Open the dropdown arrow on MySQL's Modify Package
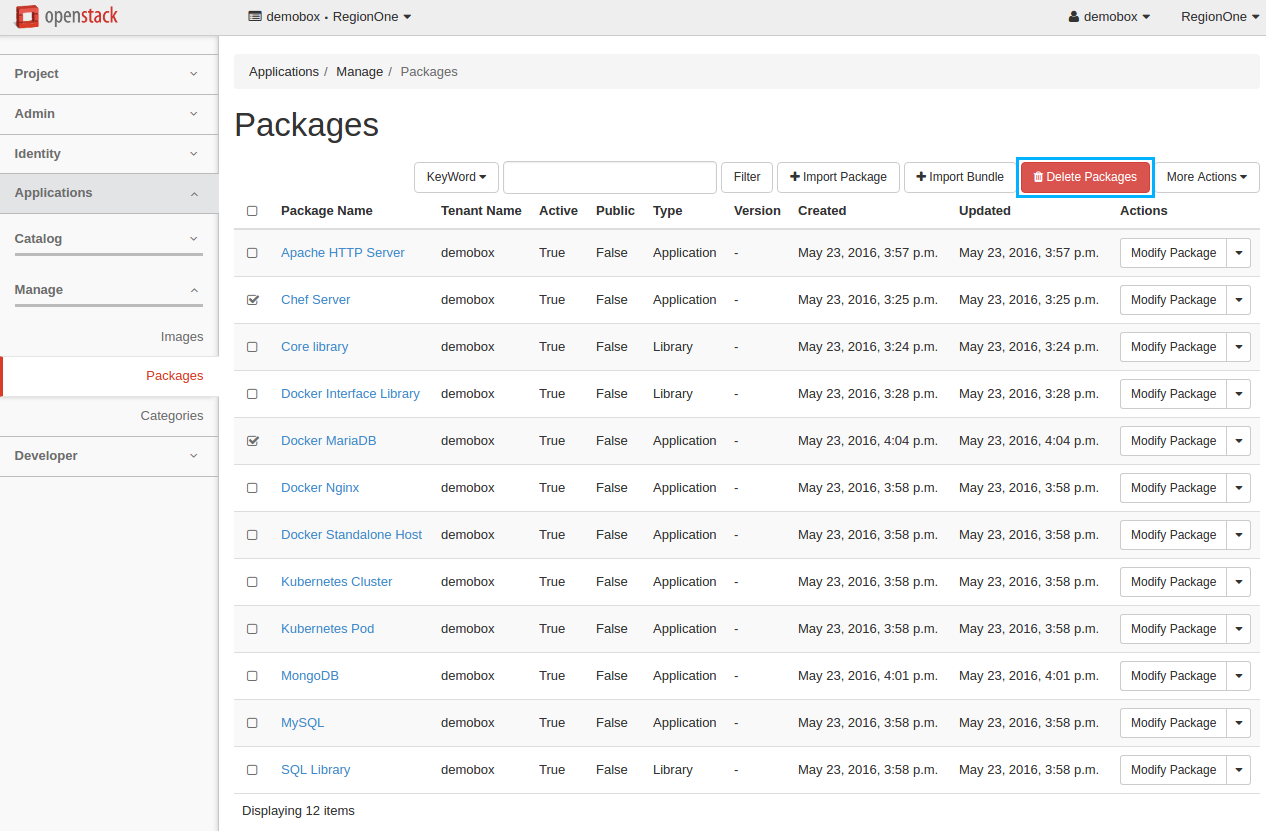 coord(1238,722)
